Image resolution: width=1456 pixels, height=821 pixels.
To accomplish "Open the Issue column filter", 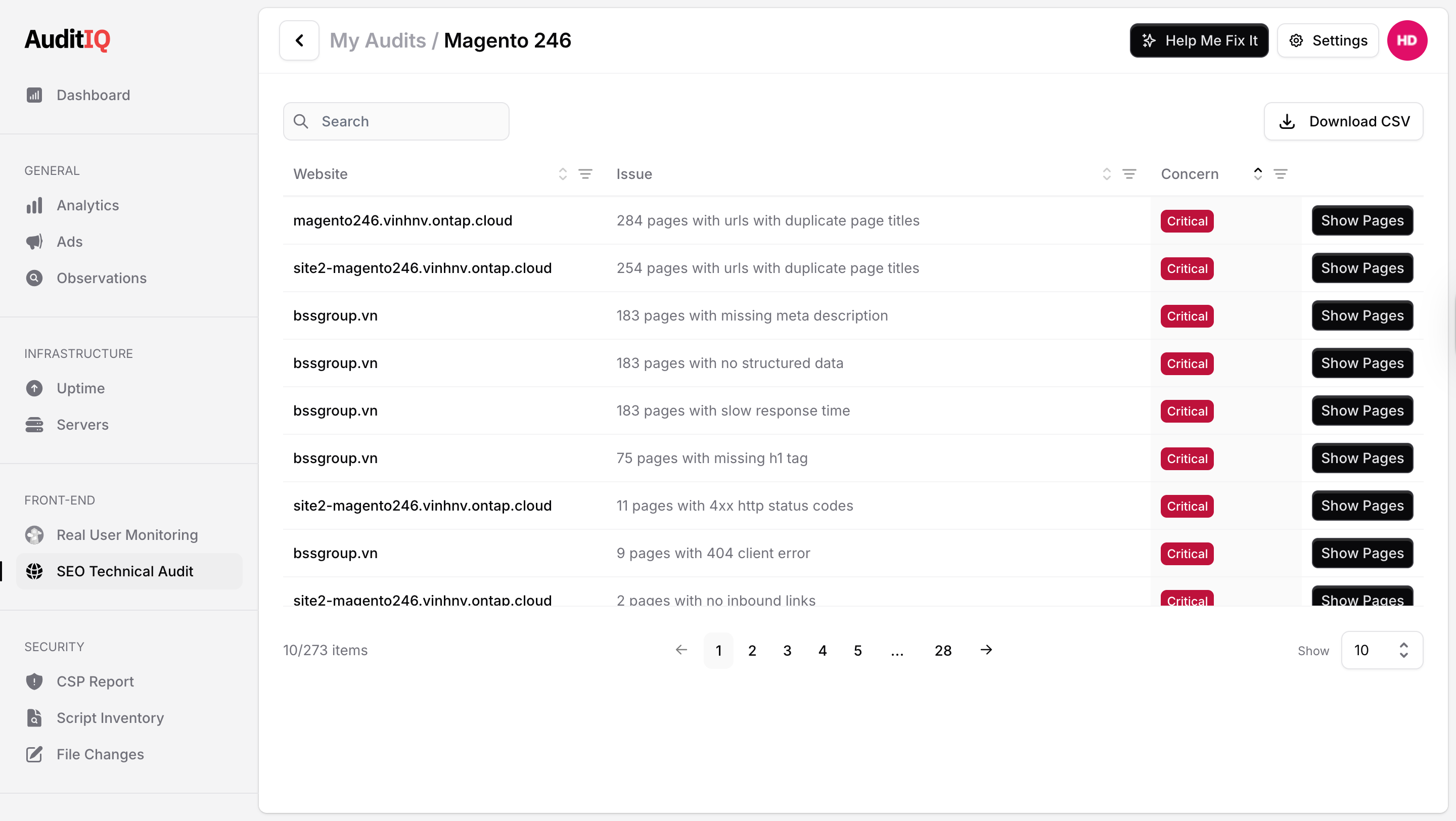I will click(1129, 174).
